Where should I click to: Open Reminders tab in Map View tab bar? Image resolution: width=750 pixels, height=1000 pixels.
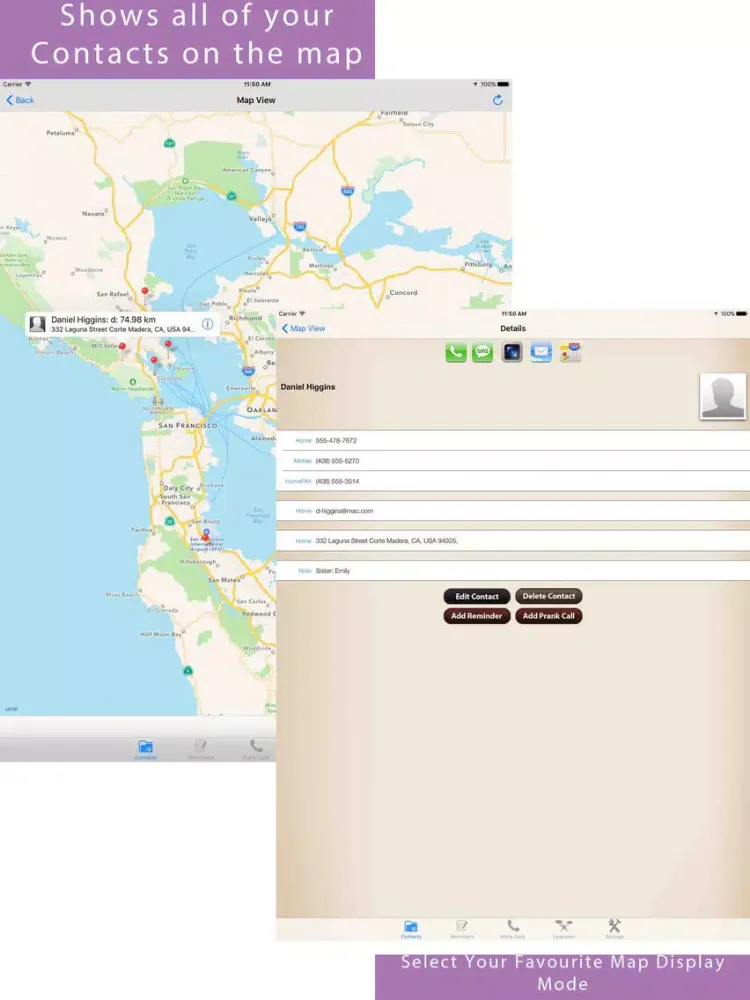(x=200, y=749)
